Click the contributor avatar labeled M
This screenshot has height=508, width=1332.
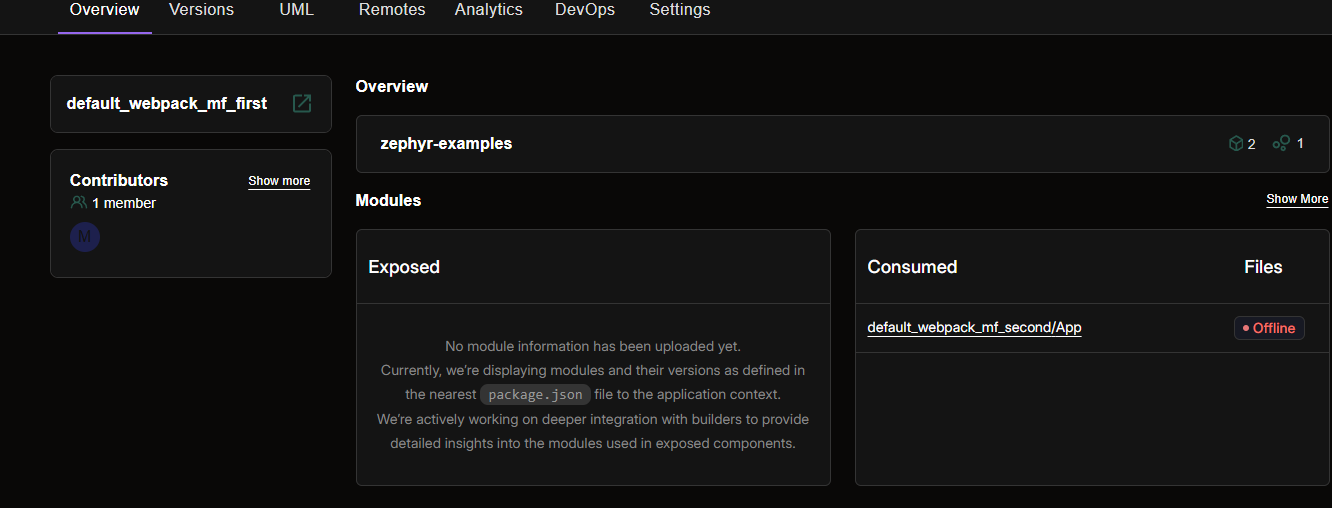[85, 237]
